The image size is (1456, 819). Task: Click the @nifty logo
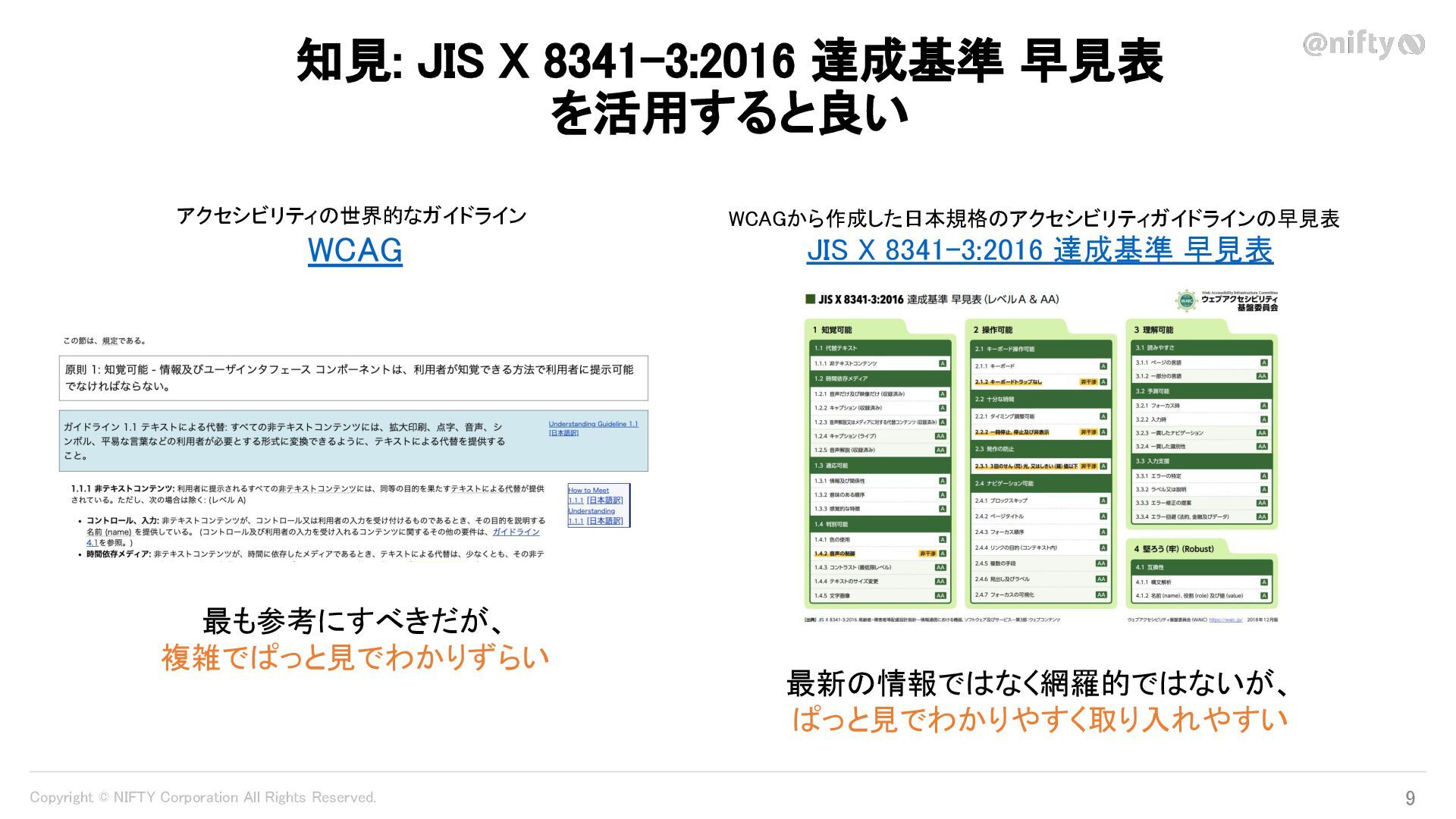[1363, 44]
